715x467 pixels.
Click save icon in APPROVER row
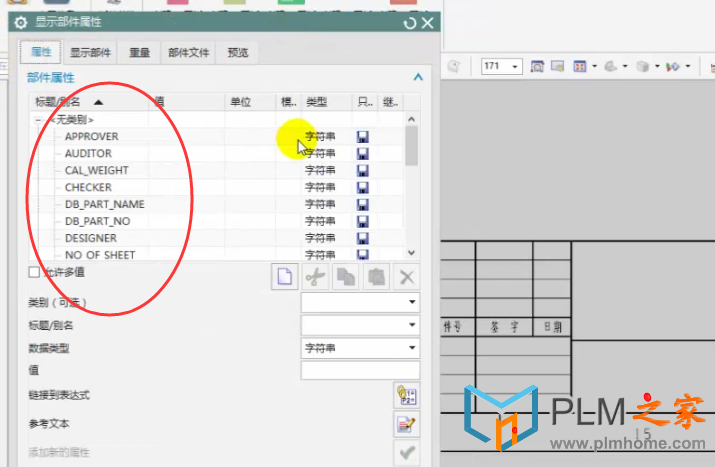coord(363,137)
